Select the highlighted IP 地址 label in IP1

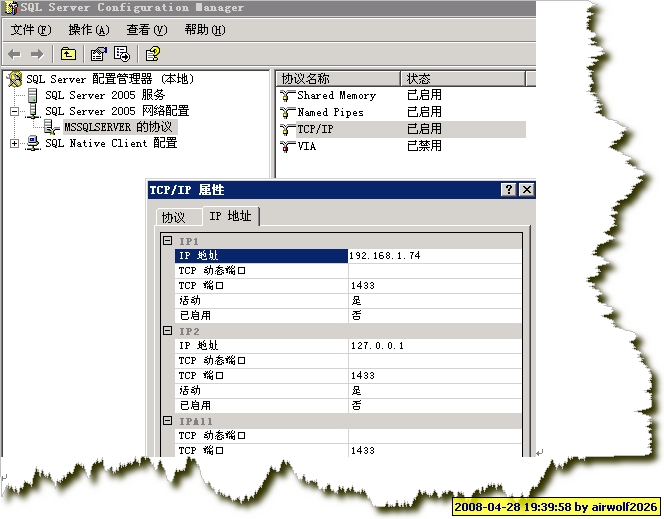coord(261,256)
